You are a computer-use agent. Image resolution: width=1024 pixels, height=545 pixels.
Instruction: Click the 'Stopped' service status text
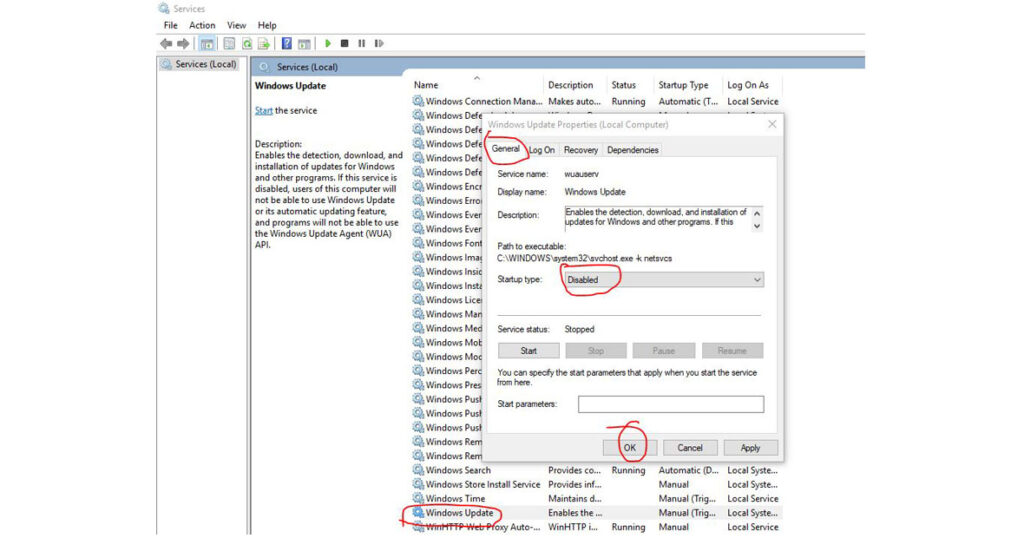(579, 330)
